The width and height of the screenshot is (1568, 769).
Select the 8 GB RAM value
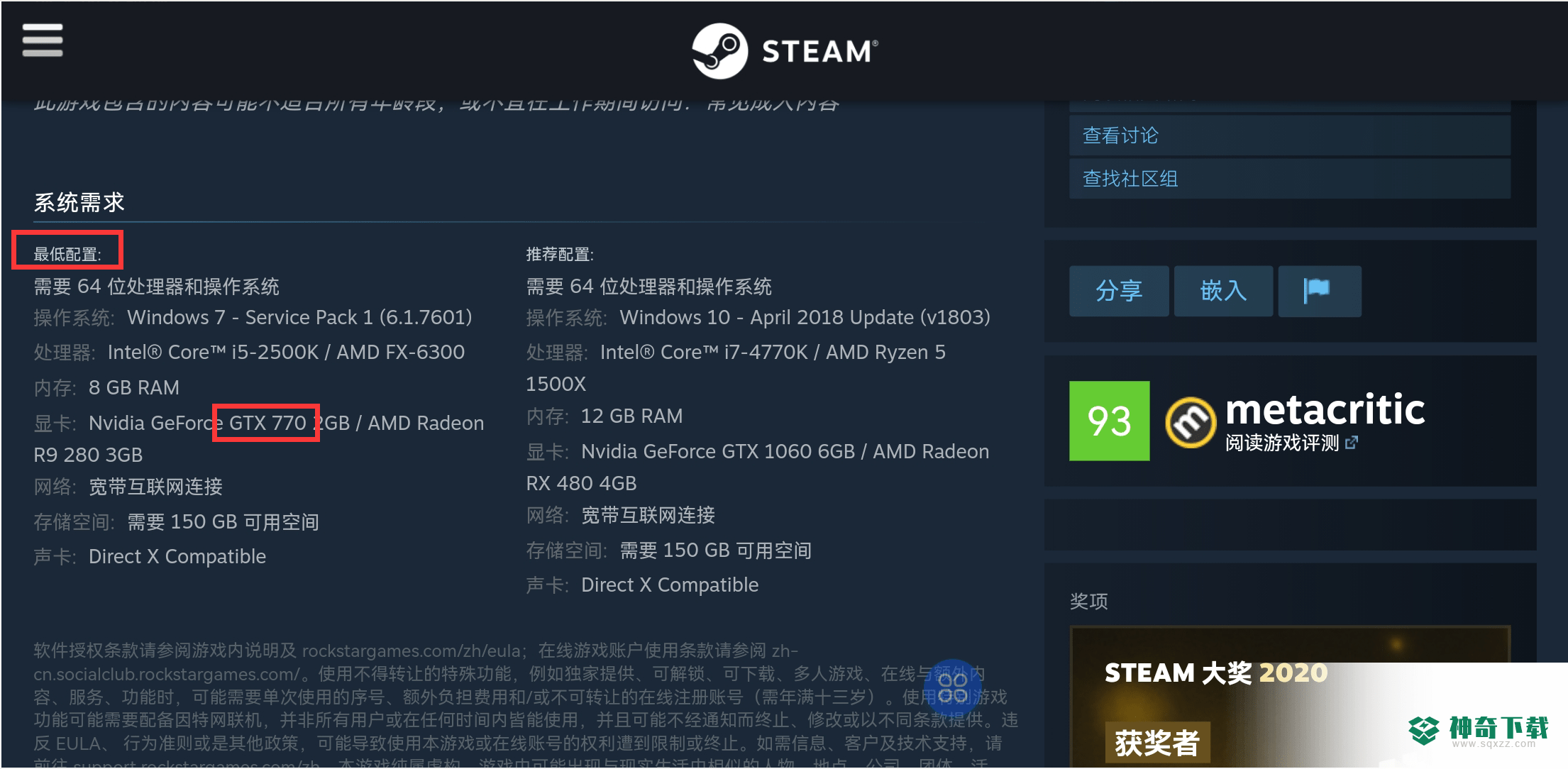pyautogui.click(x=134, y=387)
